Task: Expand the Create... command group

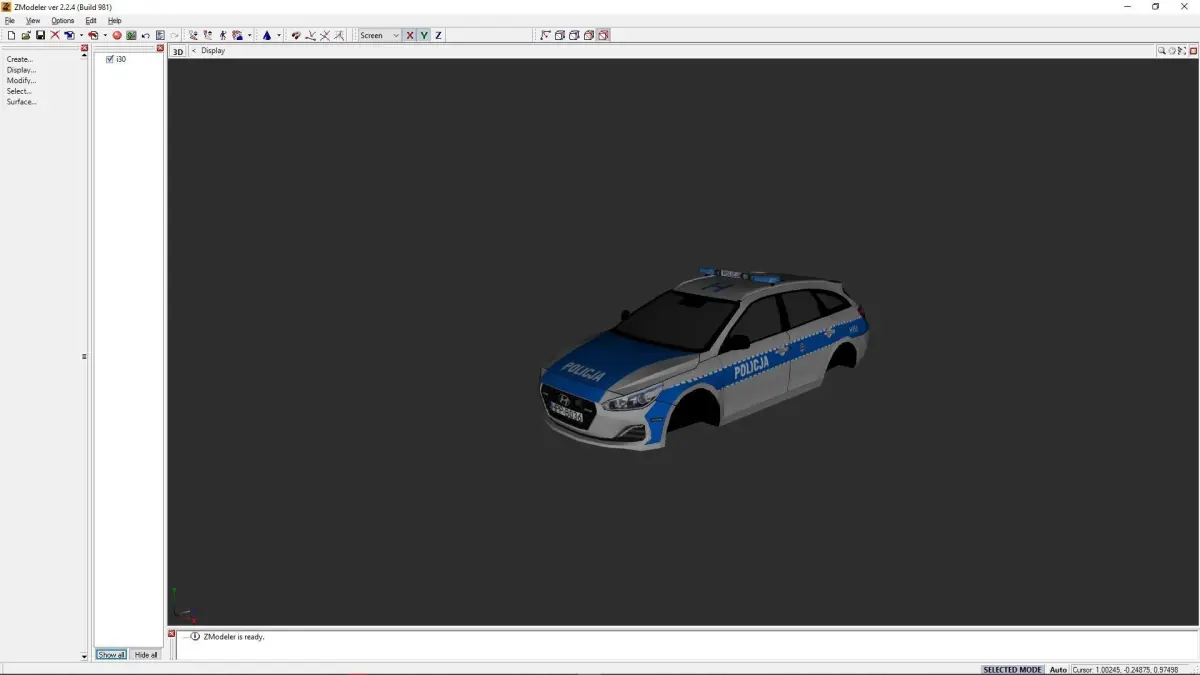Action: coord(20,59)
